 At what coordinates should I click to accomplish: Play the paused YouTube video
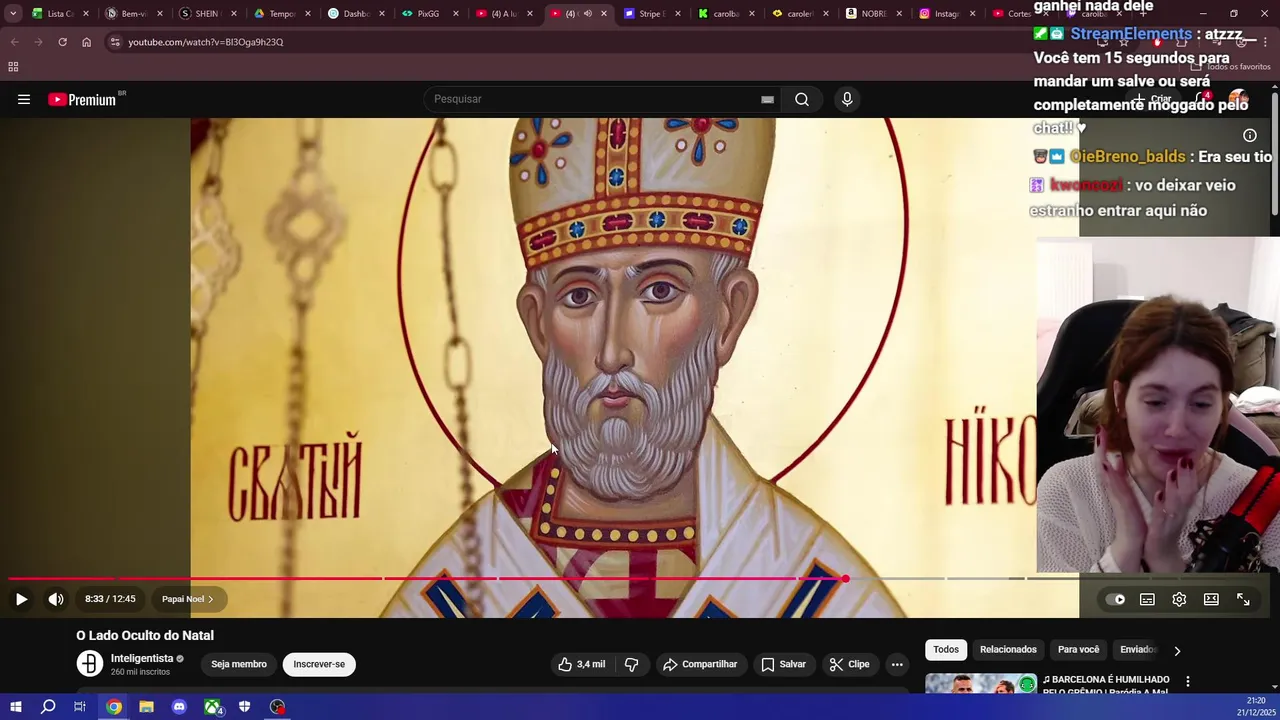[21, 599]
